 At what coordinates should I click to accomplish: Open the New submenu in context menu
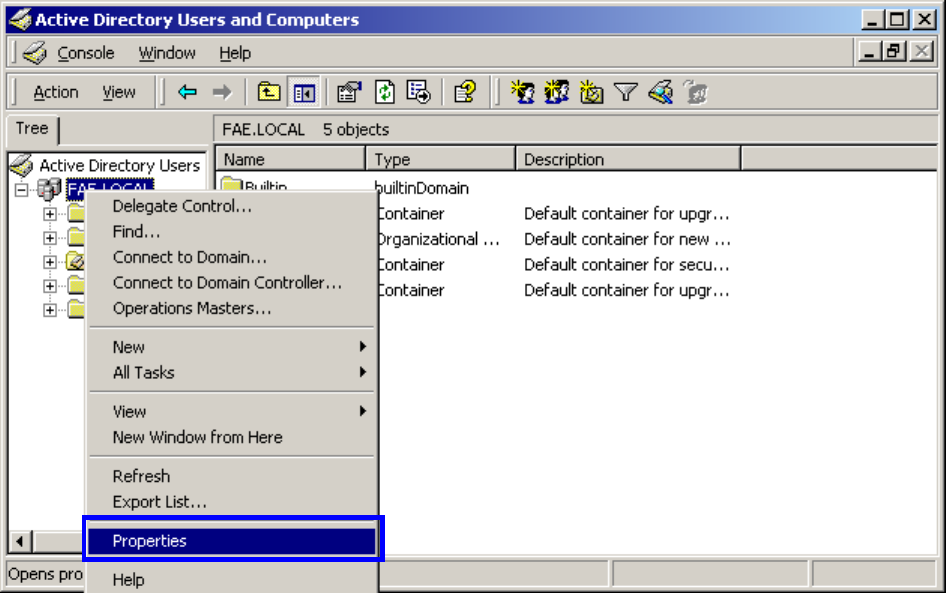[232, 347]
